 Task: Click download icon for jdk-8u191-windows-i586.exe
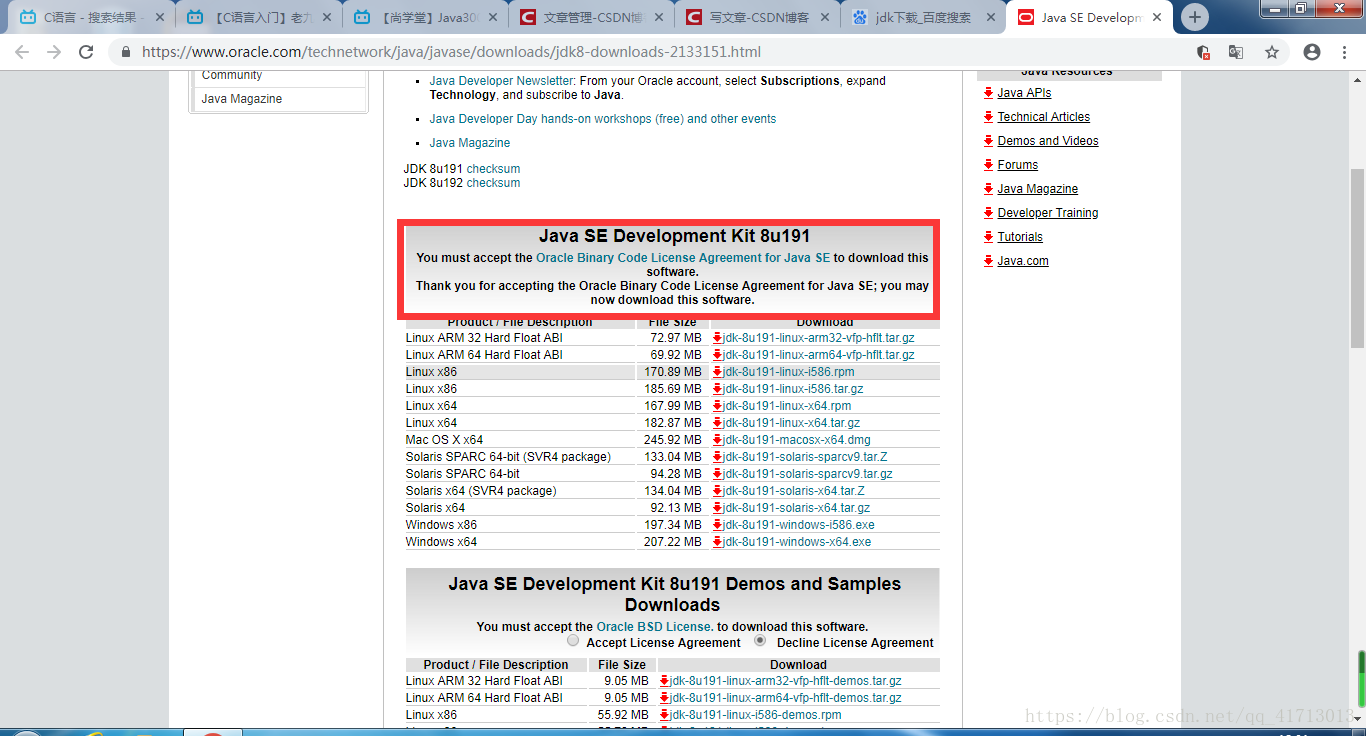[718, 525]
